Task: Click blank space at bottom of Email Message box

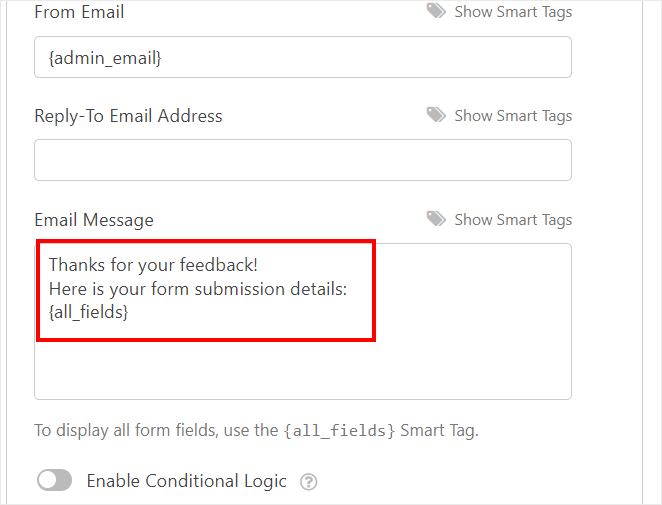Action: 302,372
